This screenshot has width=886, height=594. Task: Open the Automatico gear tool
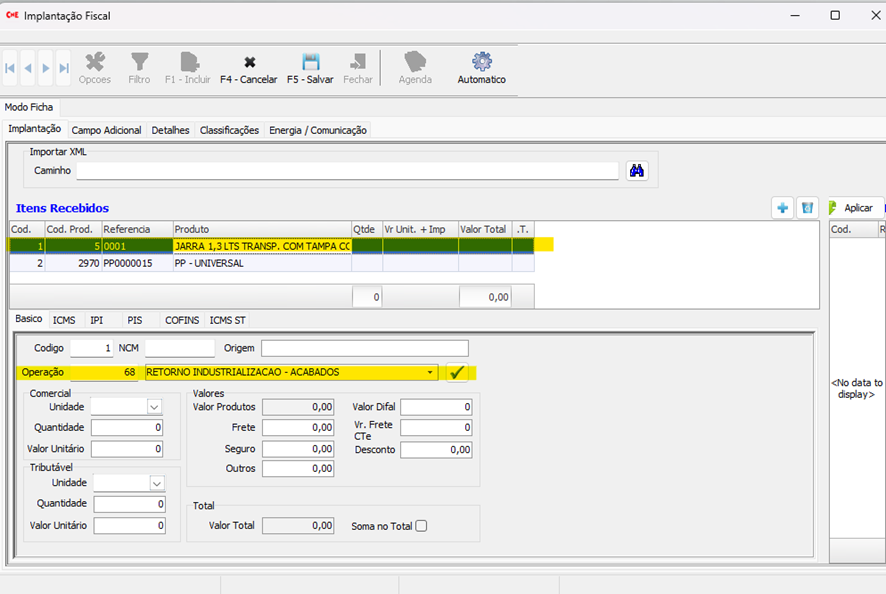click(482, 62)
